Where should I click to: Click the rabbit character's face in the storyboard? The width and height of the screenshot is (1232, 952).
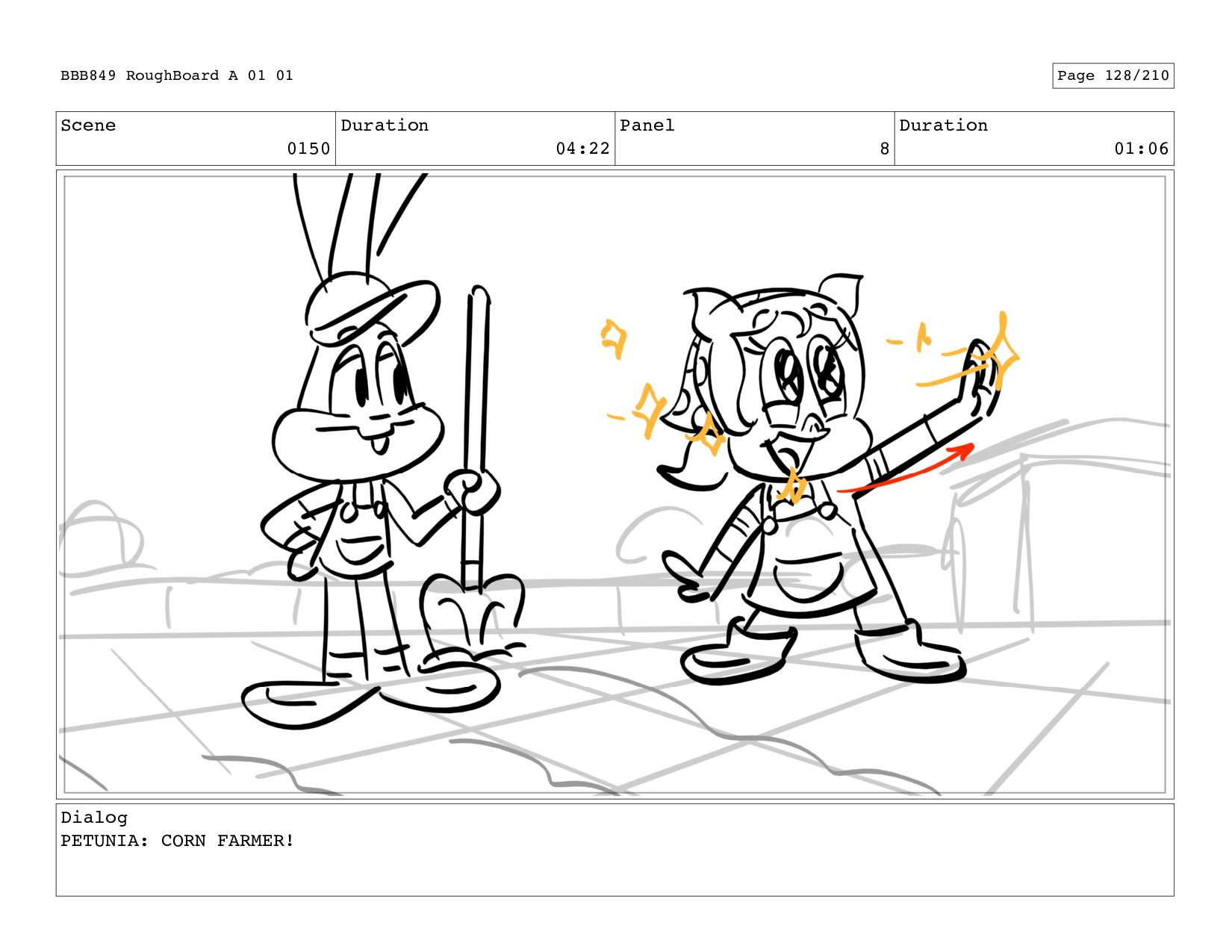click(358, 407)
